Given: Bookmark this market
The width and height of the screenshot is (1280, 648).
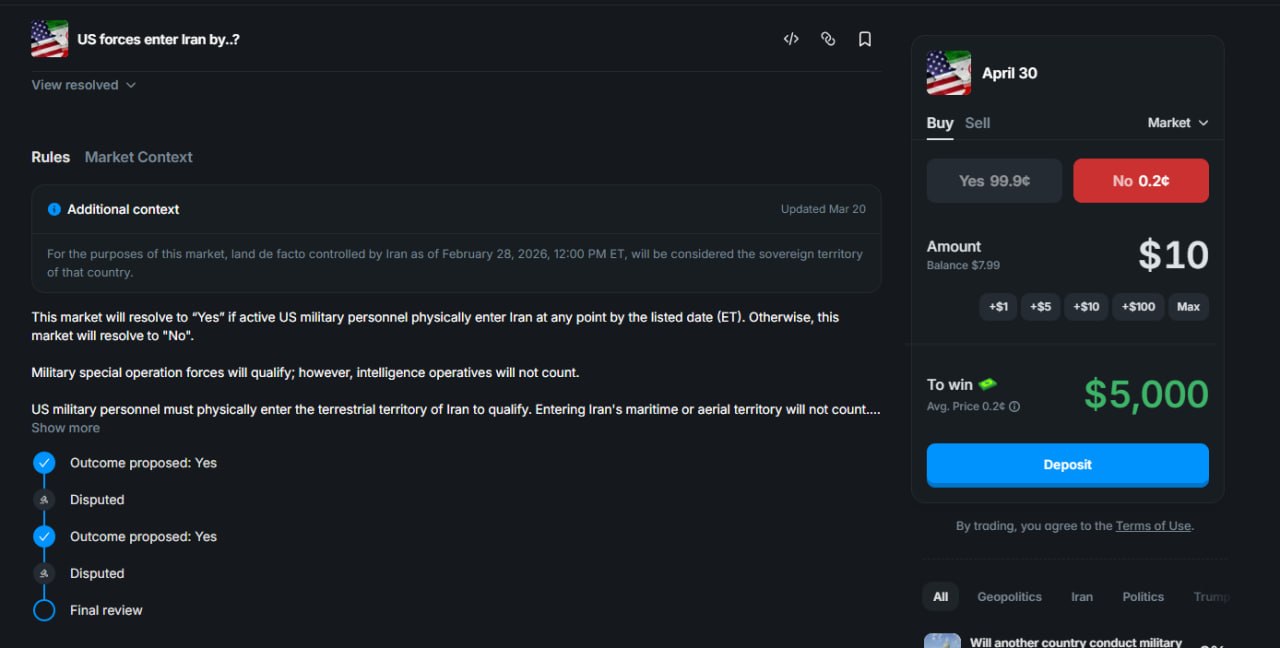Looking at the screenshot, I should point(865,39).
